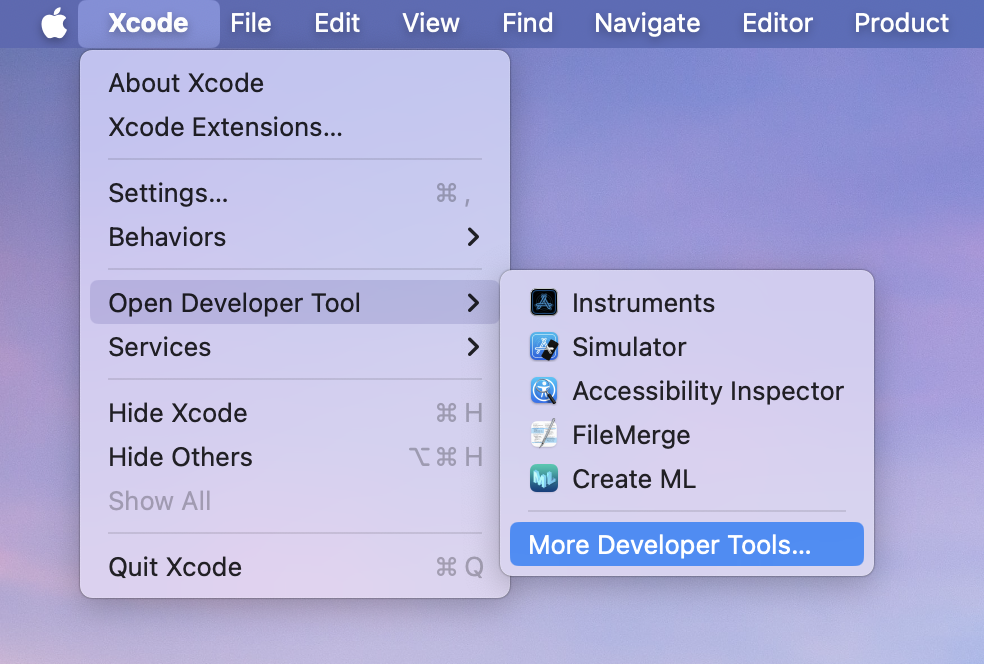984x664 pixels.
Task: Click the Create ML icon
Action: tap(543, 479)
